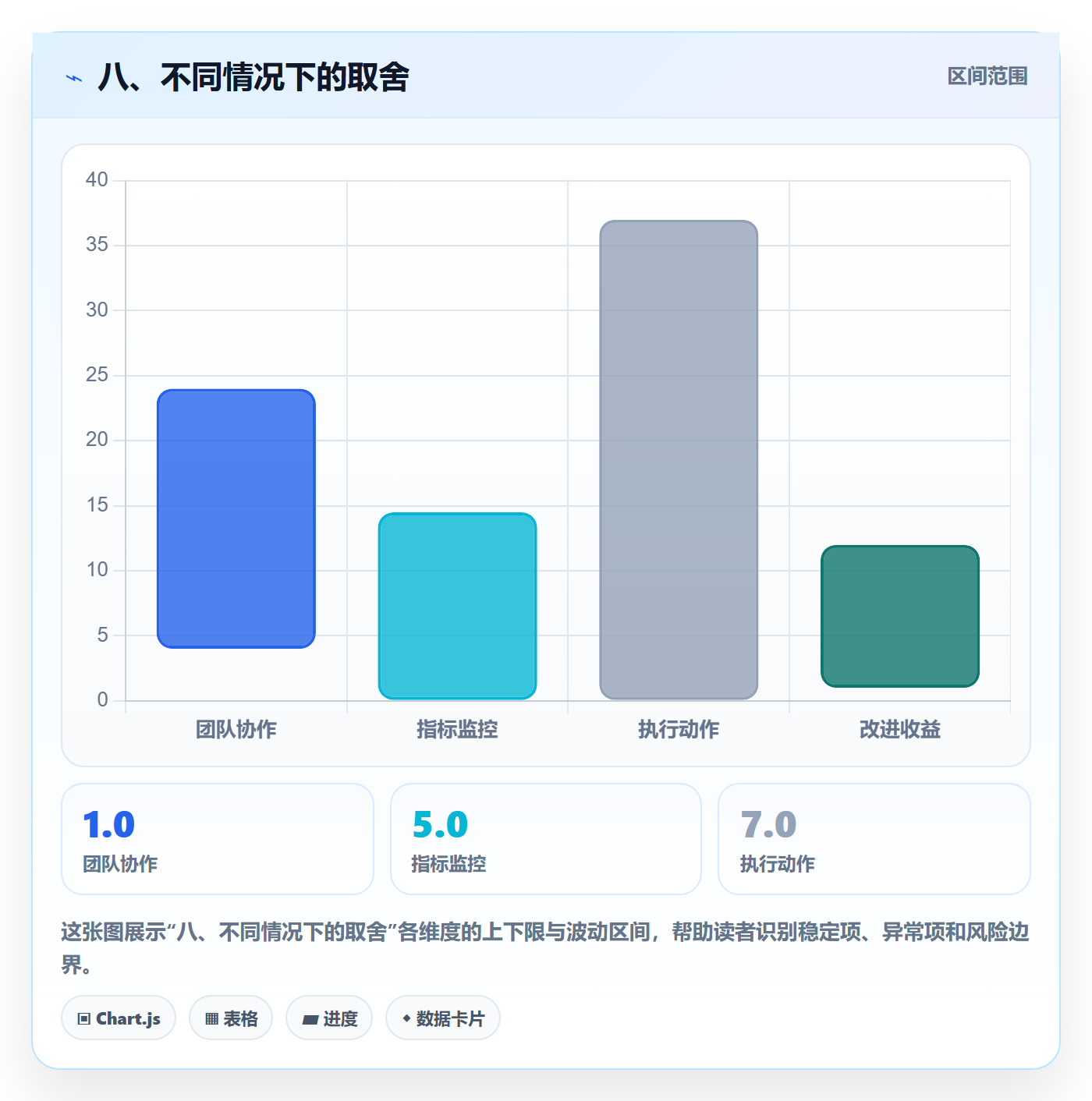Click the 执行动作 x-axis label
This screenshot has height=1101, width=1092.
tap(679, 730)
